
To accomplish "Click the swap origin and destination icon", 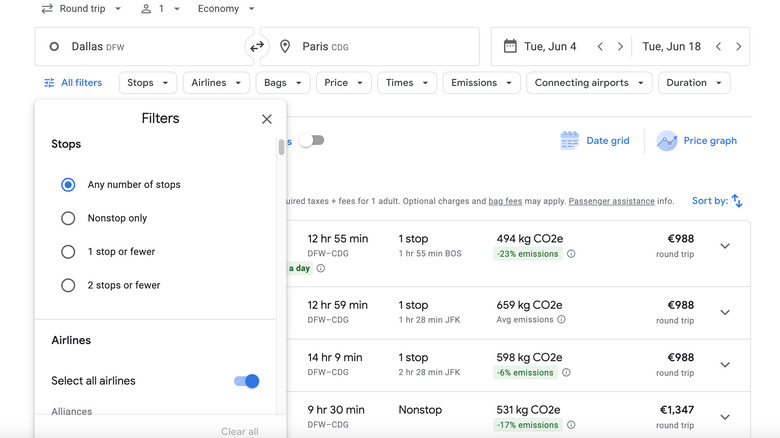I will pyautogui.click(x=257, y=46).
